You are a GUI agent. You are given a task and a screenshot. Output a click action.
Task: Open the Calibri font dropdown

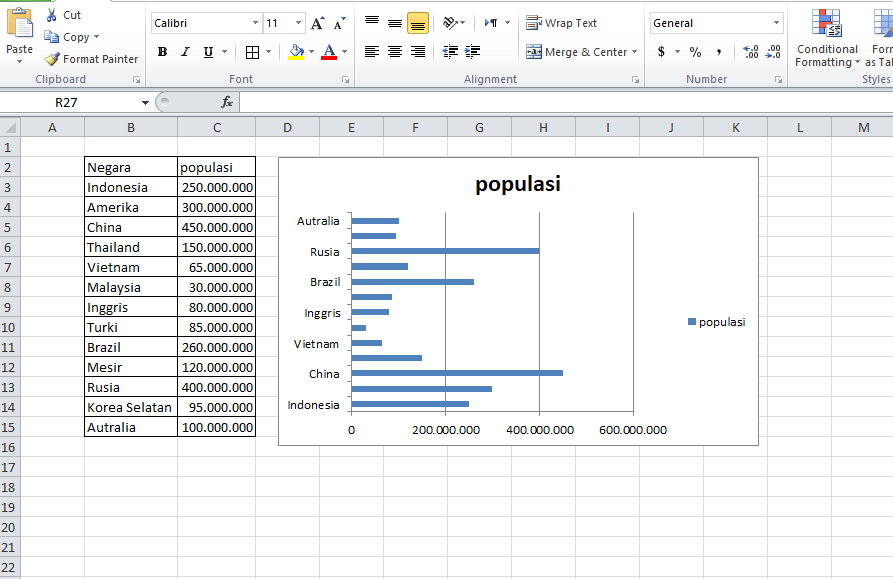click(x=255, y=22)
